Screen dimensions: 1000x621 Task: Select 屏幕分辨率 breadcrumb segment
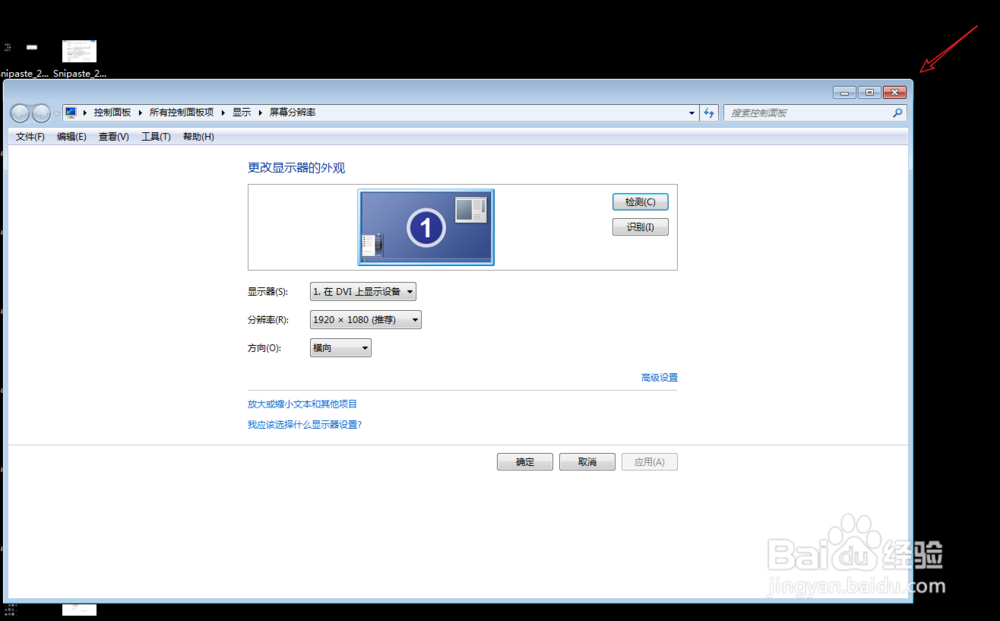(x=292, y=112)
